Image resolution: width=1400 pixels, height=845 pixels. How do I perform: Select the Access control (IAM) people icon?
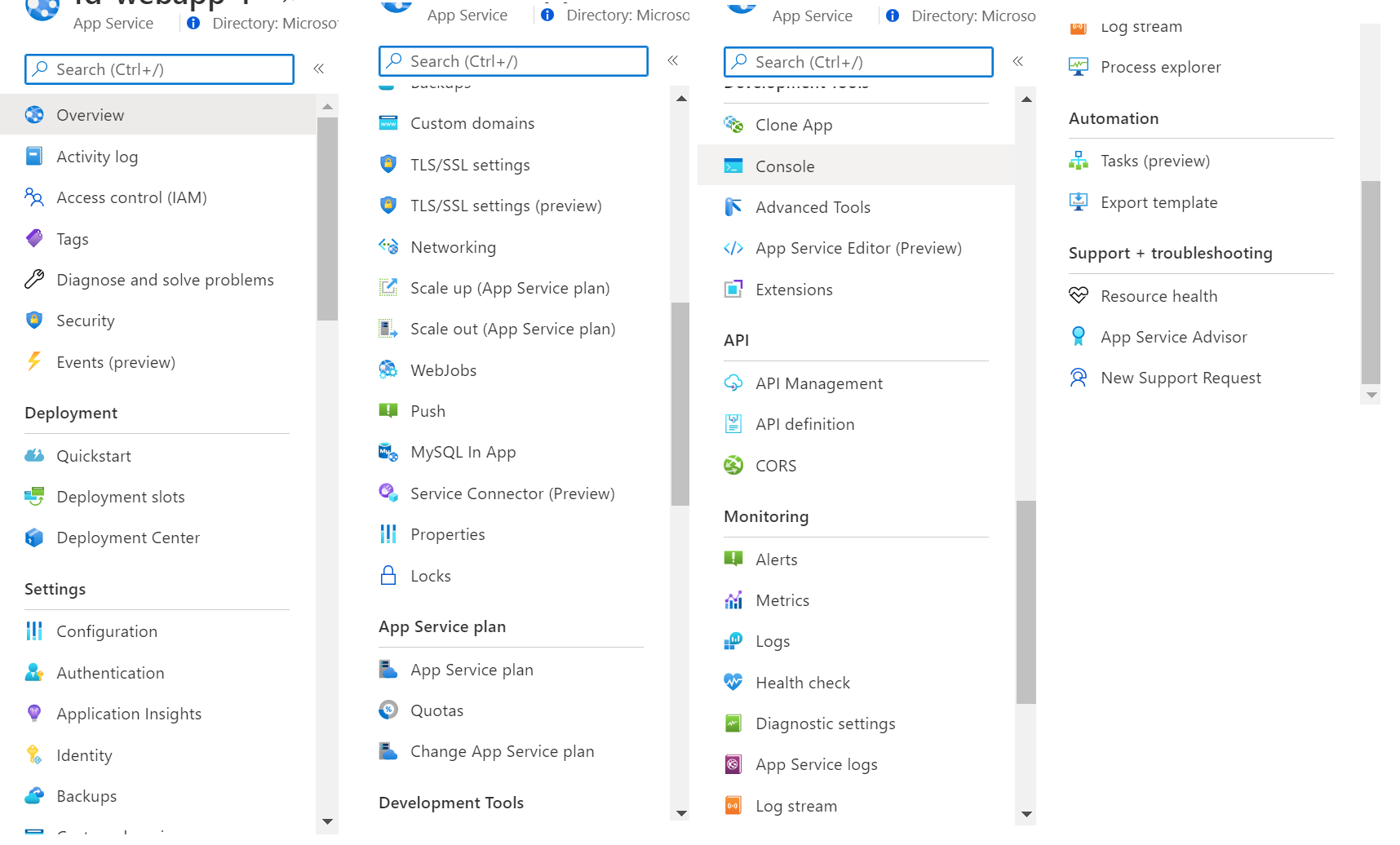click(34, 197)
